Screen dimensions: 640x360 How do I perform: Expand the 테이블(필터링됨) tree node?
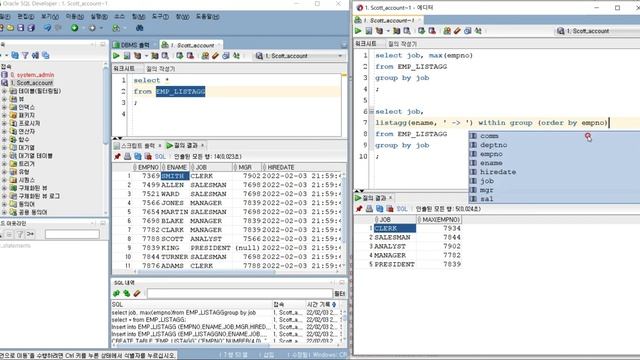(x=4, y=91)
